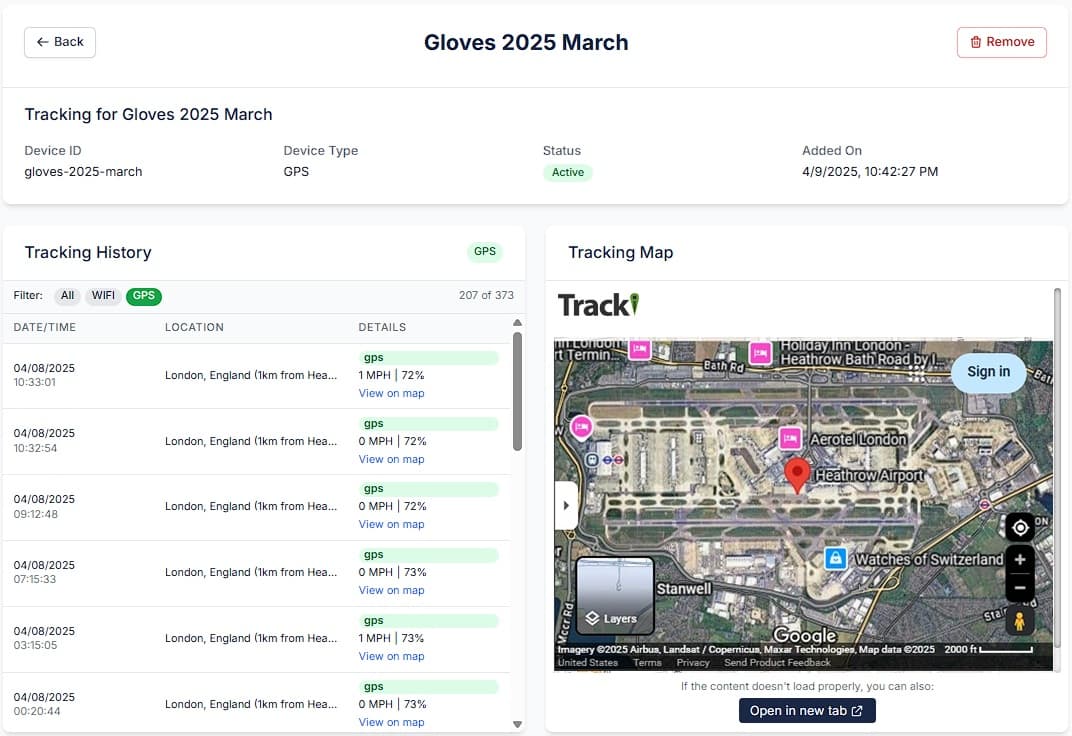This screenshot has height=736, width=1072.
Task: Click the map zoom in plus button
Action: [1019, 560]
